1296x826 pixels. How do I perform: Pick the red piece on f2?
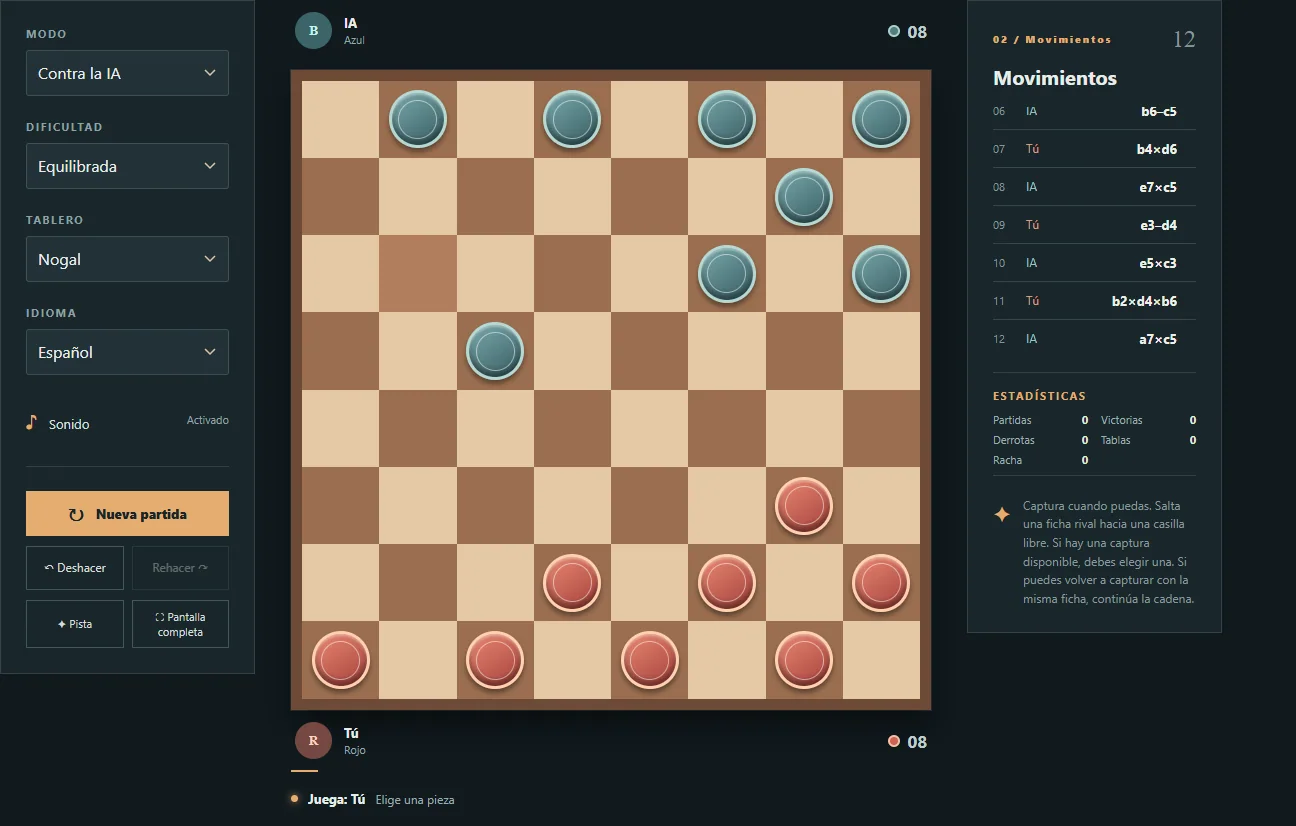727,583
